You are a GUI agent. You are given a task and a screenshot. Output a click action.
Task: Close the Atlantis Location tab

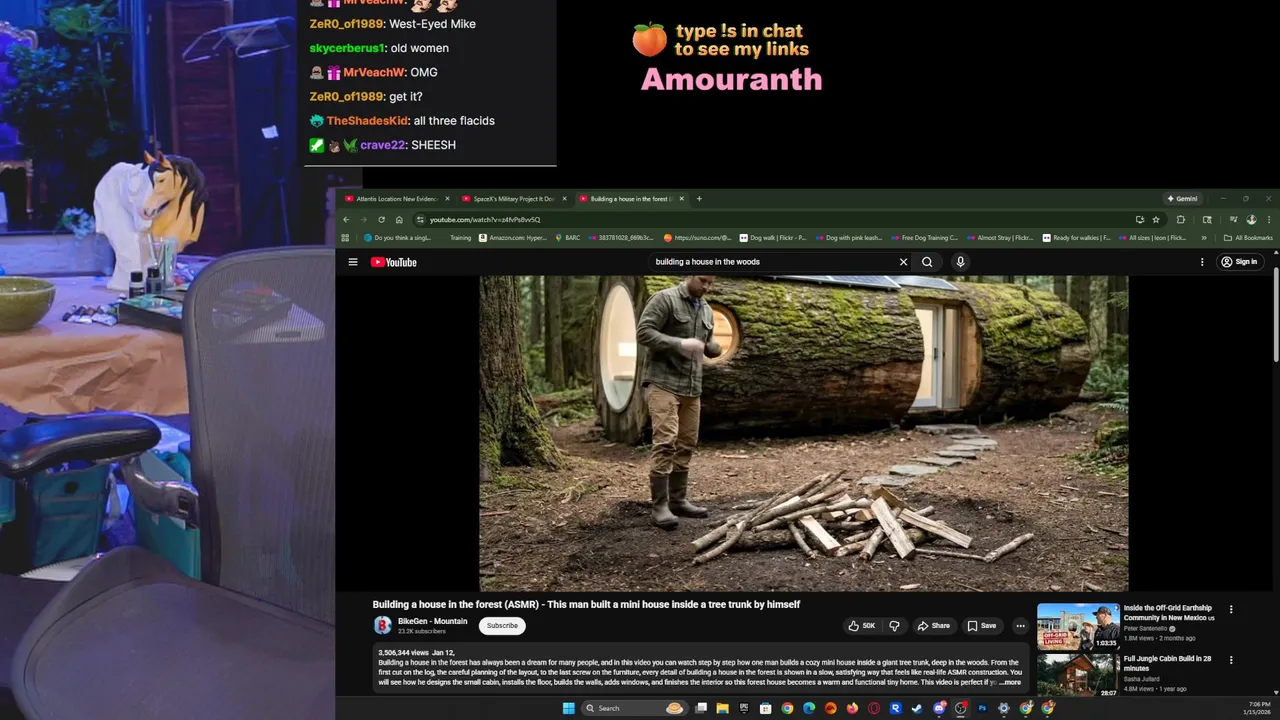(x=447, y=199)
